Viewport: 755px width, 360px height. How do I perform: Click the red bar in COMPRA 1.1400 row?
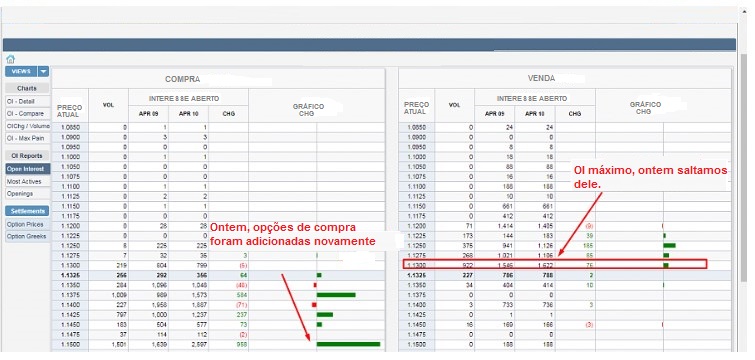coord(314,305)
